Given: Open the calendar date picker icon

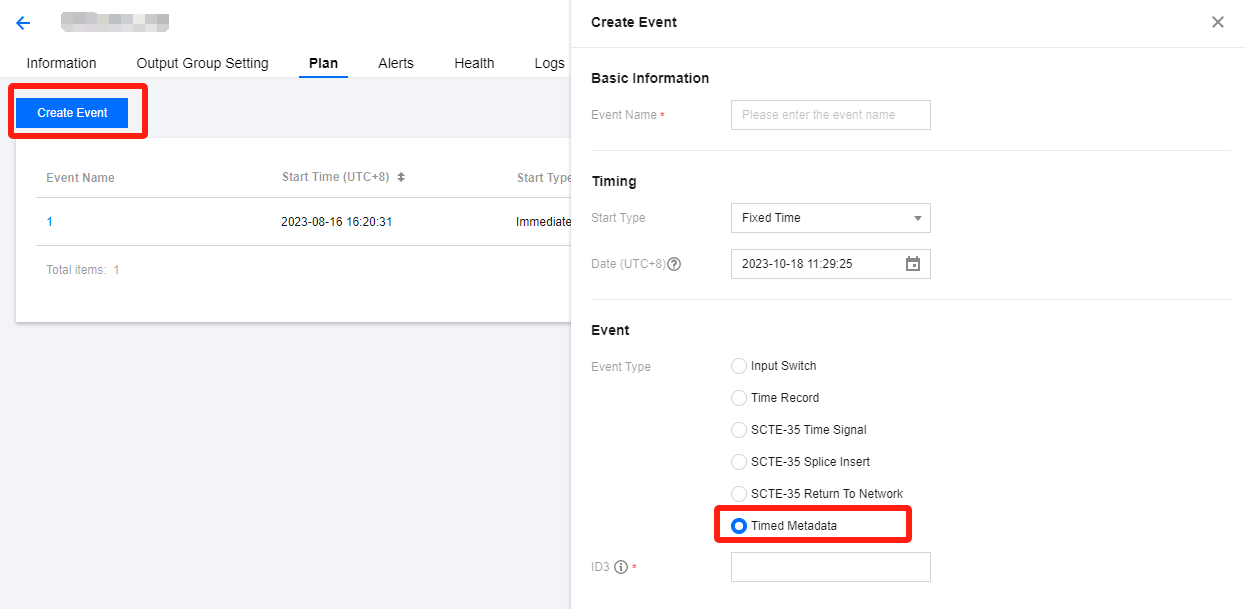Looking at the screenshot, I should [912, 264].
